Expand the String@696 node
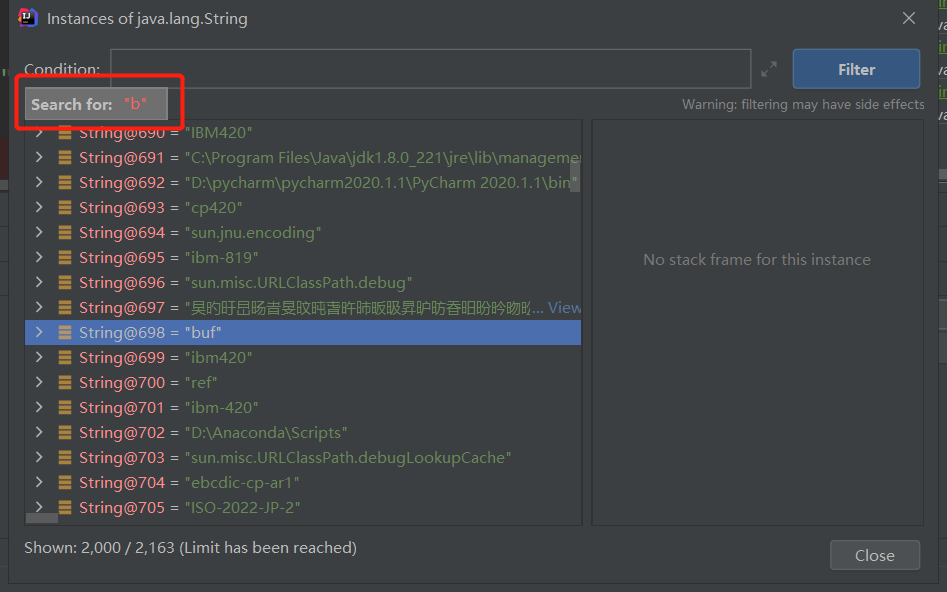Viewport: 947px width, 592px height. (x=39, y=283)
